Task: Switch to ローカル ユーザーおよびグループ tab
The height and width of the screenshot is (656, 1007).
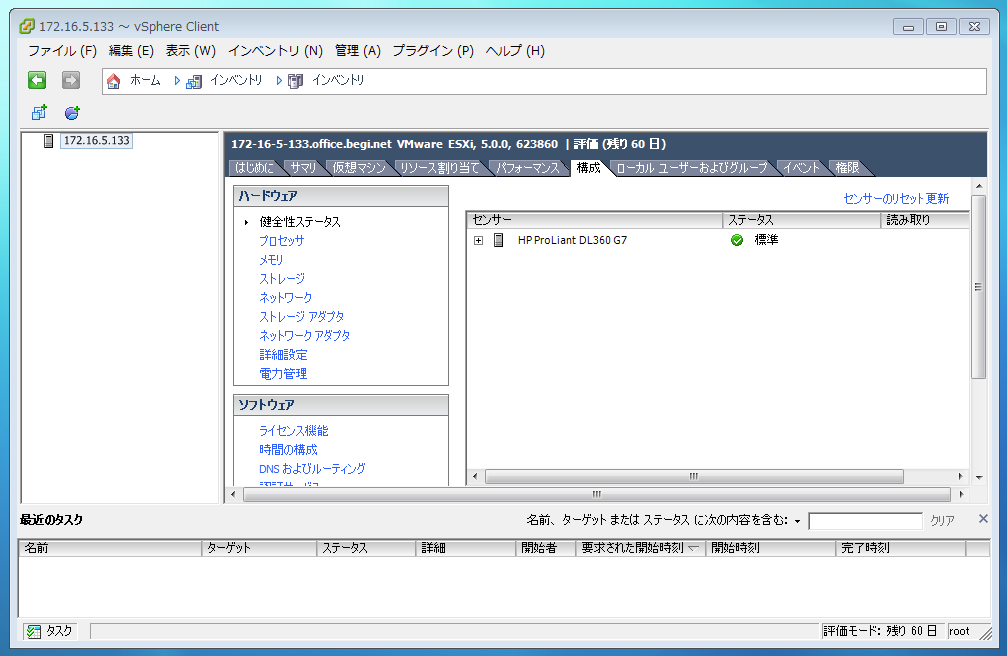Action: tap(692, 168)
